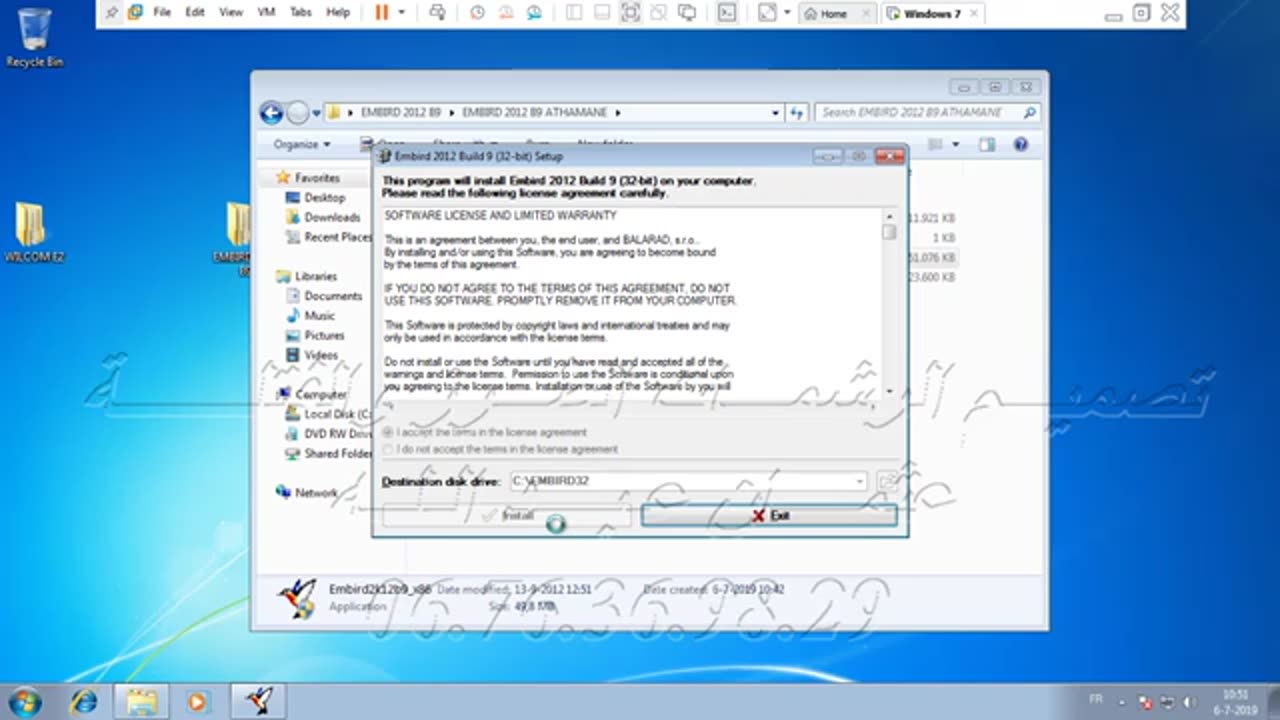Open the VMware File menu
The height and width of the screenshot is (720, 1280).
click(162, 13)
